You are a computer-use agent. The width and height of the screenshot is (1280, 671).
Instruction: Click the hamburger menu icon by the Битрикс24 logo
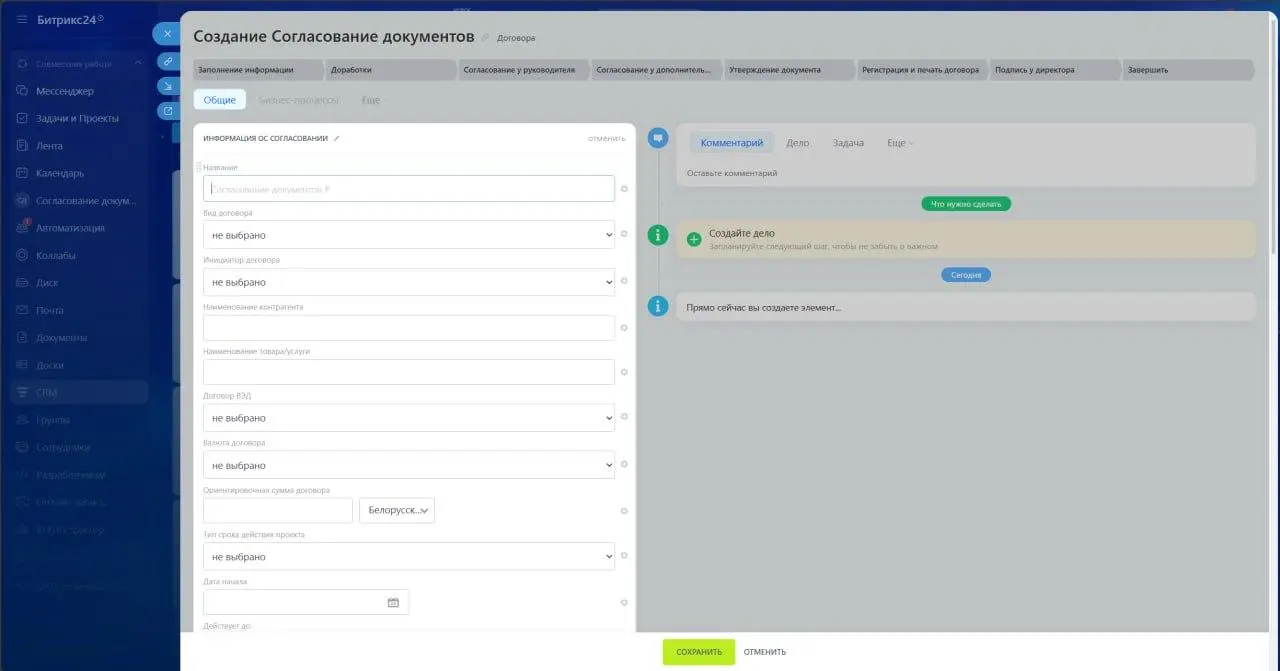(22, 19)
